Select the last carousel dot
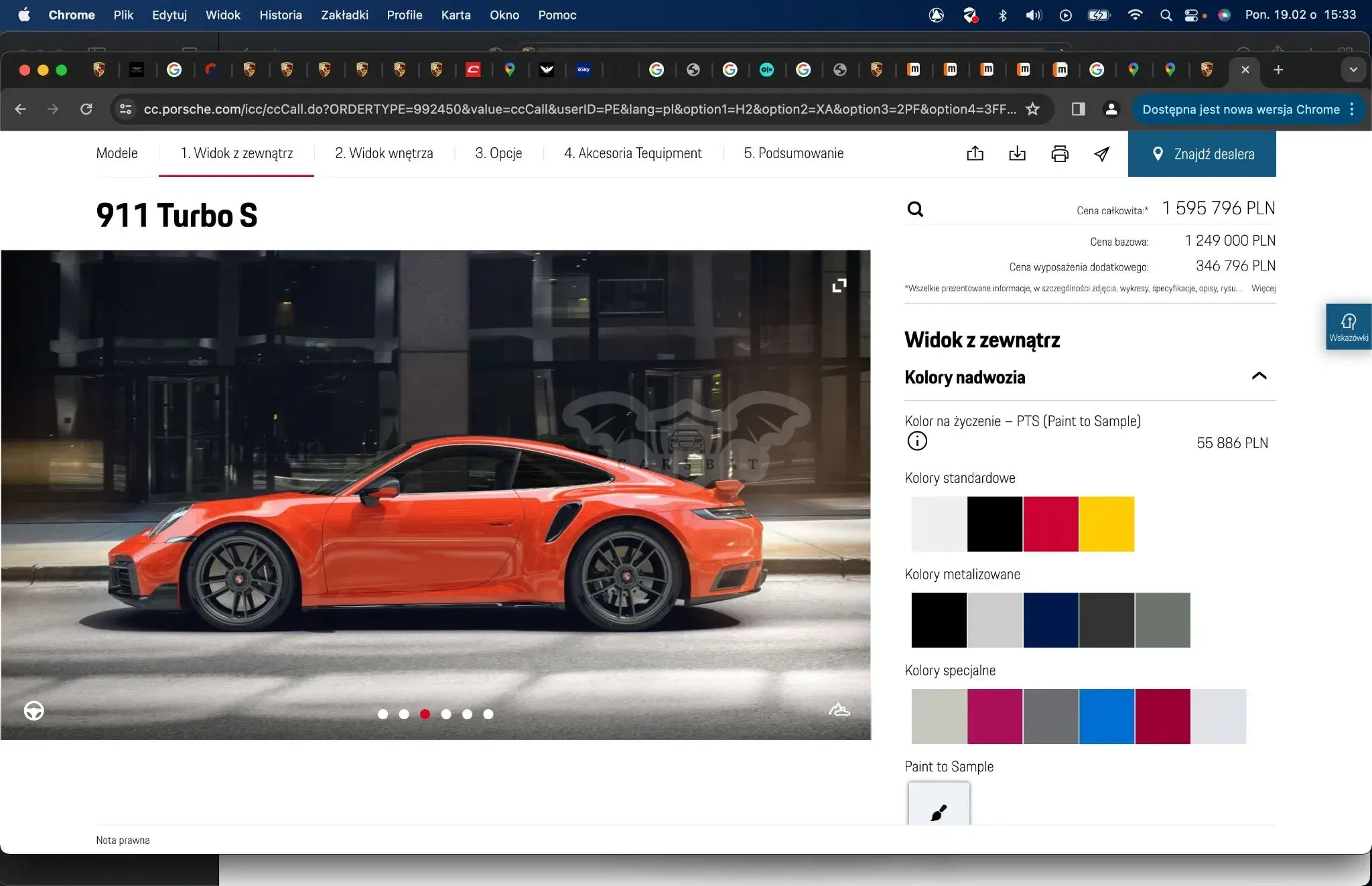Image resolution: width=1372 pixels, height=886 pixels. pos(488,714)
